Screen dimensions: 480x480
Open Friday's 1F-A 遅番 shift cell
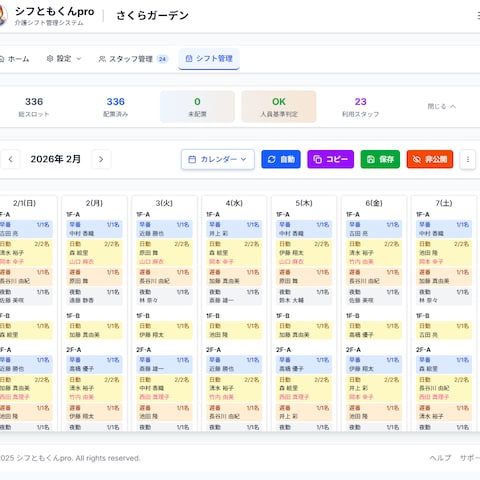pyautogui.click(x=374, y=277)
